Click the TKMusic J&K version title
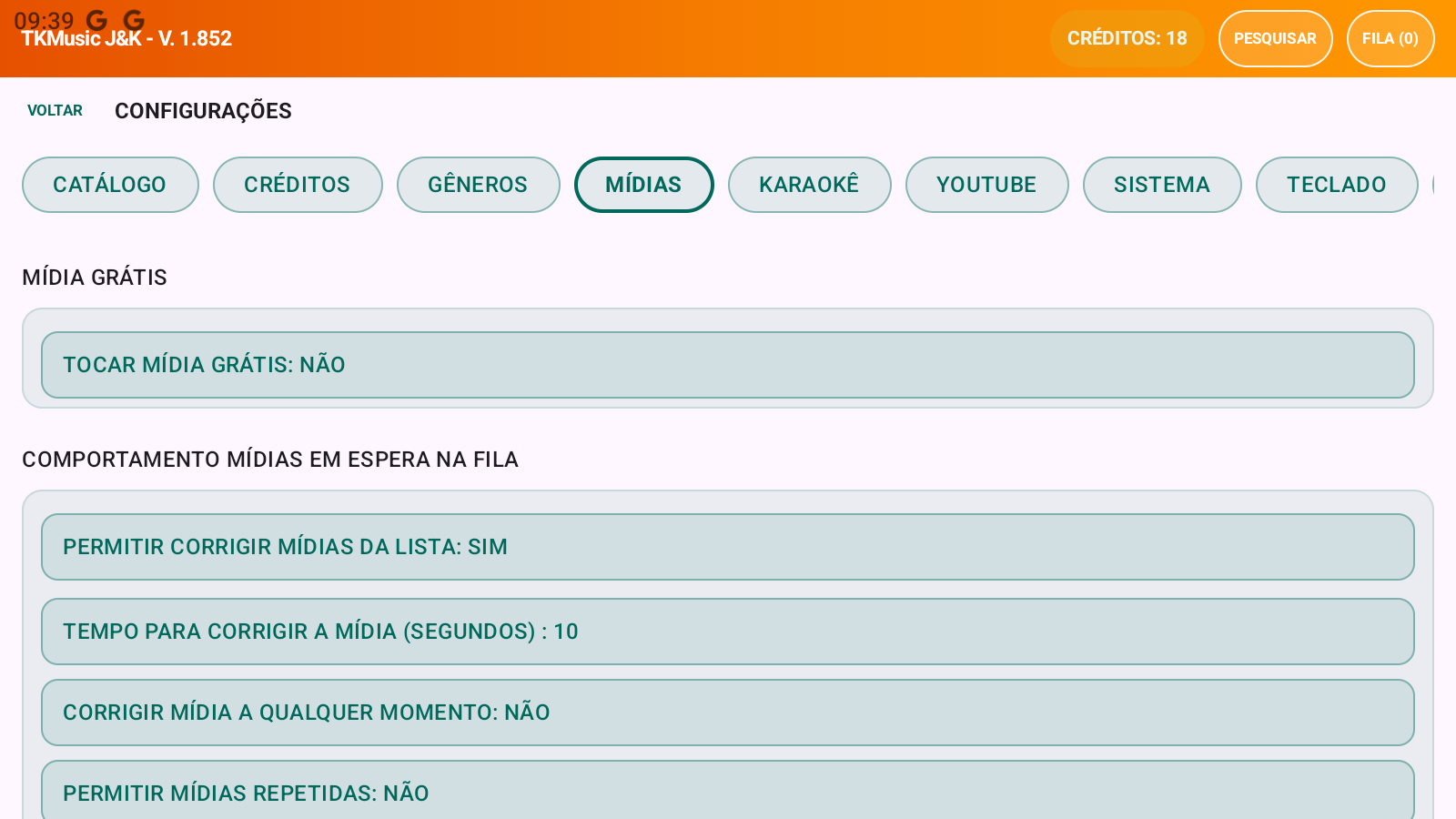 tap(126, 38)
